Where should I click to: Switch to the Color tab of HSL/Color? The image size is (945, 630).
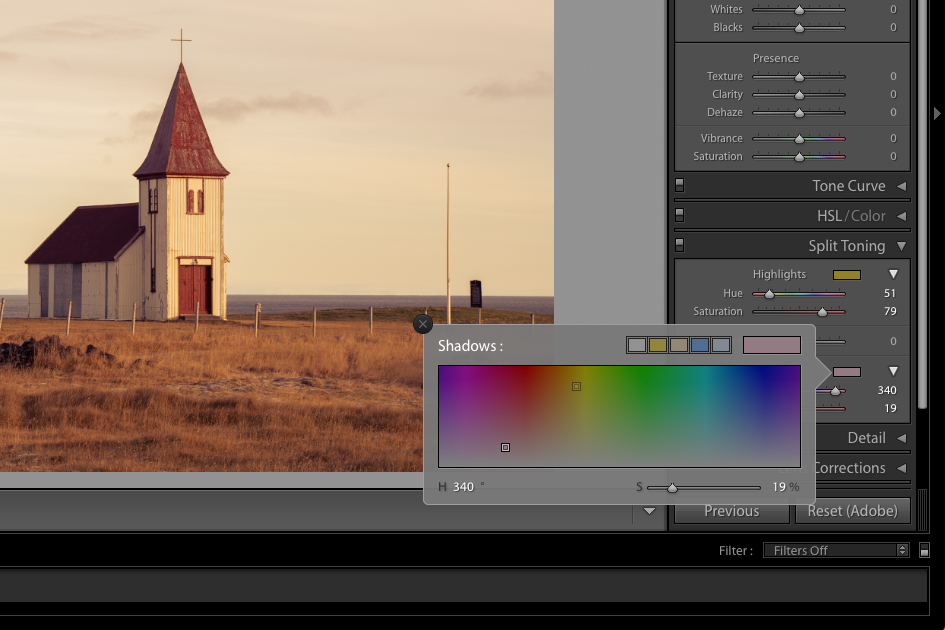tap(864, 215)
